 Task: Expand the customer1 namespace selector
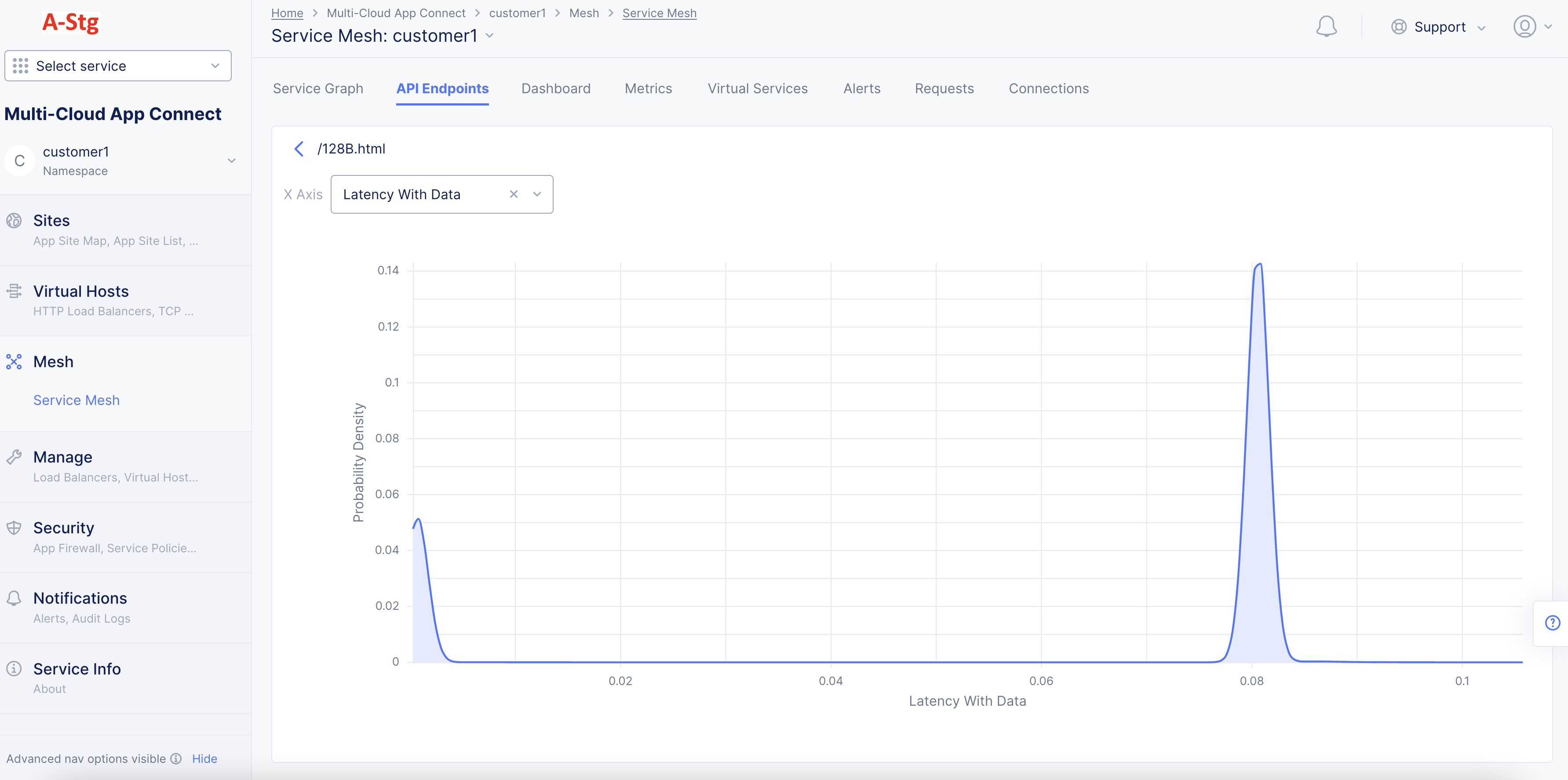click(231, 161)
